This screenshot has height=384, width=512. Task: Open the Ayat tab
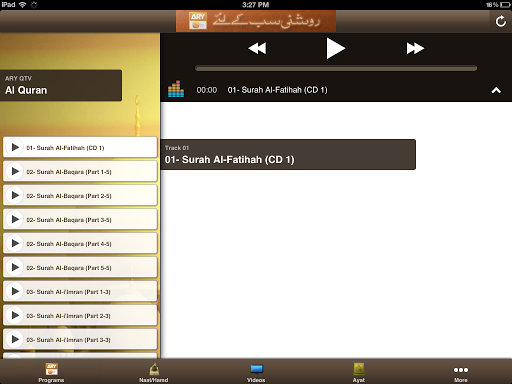359,373
